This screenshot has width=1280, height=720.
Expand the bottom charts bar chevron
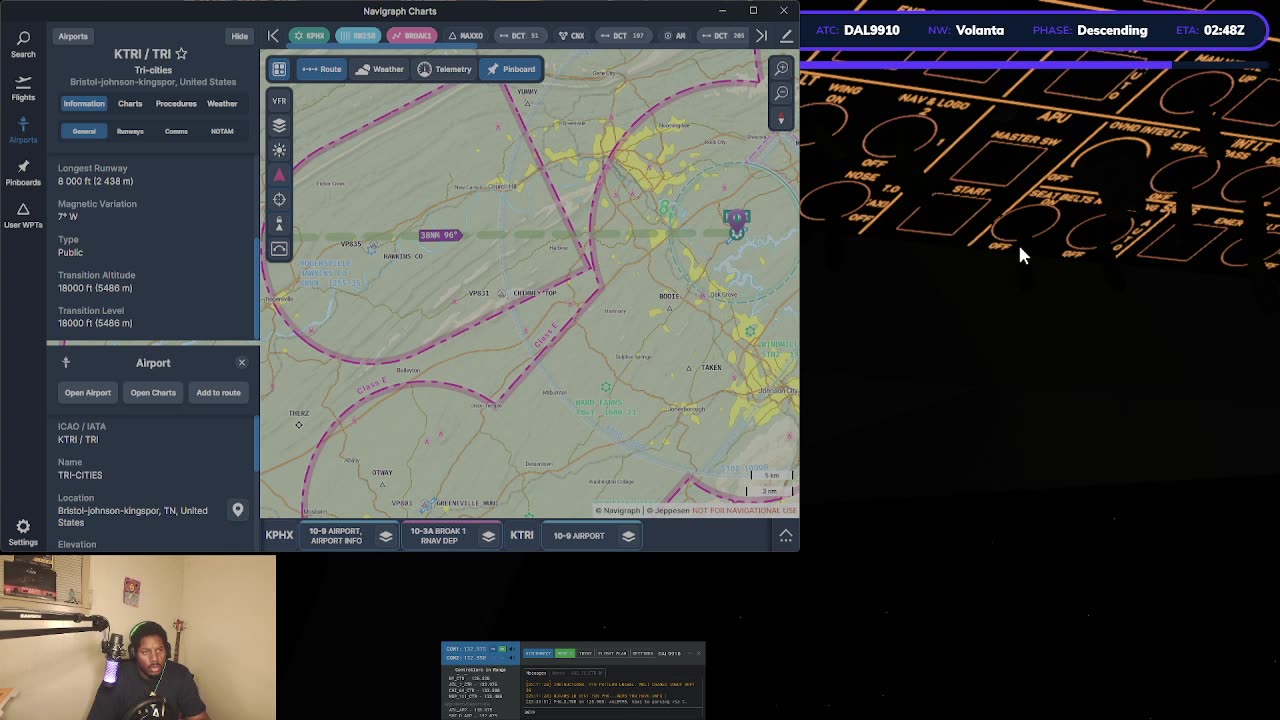pos(786,536)
